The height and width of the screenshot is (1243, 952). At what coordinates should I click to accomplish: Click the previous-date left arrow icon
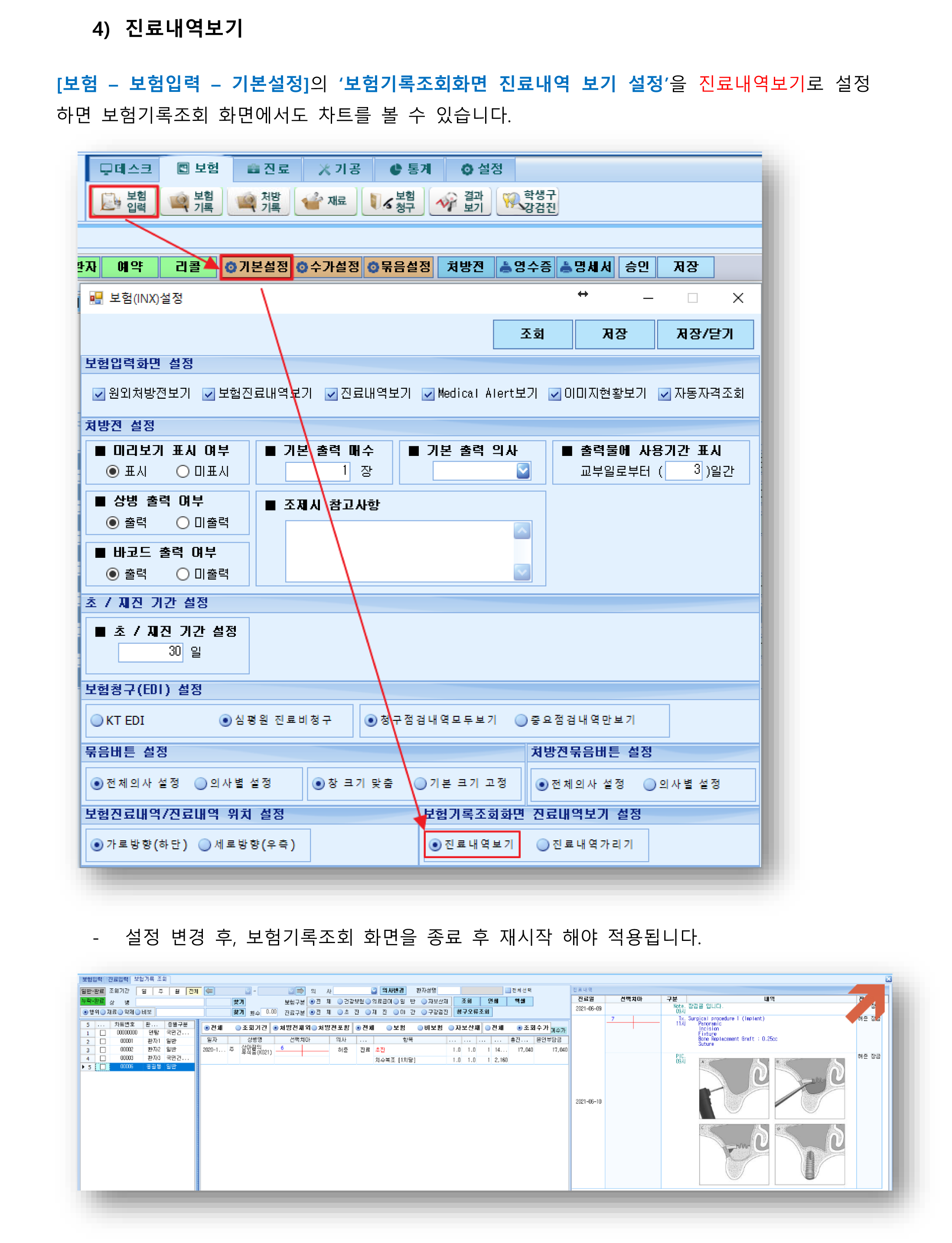[x=209, y=991]
